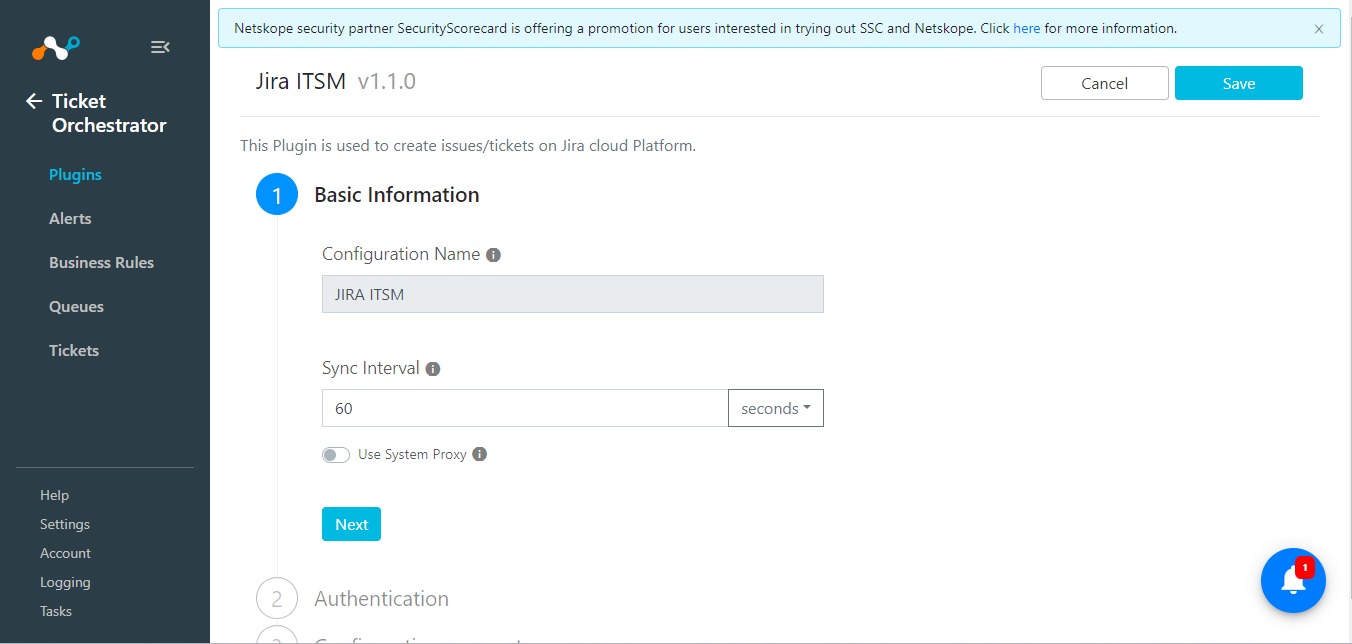
Task: Click the Authentication step heading
Action: pyautogui.click(x=382, y=599)
